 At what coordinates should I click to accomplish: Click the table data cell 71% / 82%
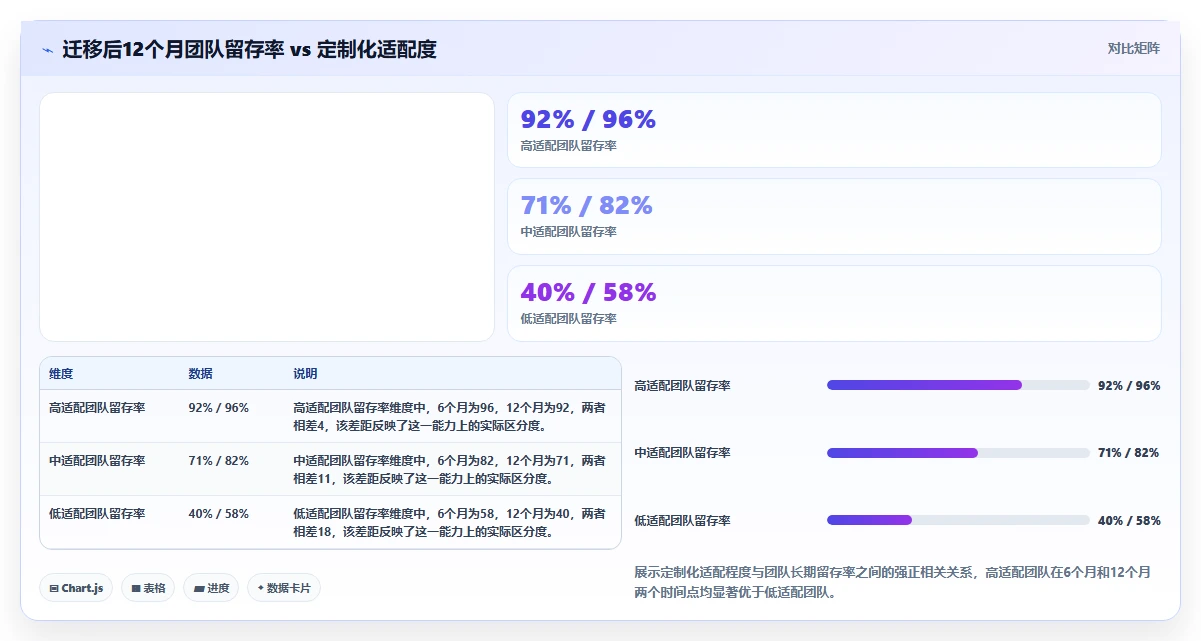218,461
